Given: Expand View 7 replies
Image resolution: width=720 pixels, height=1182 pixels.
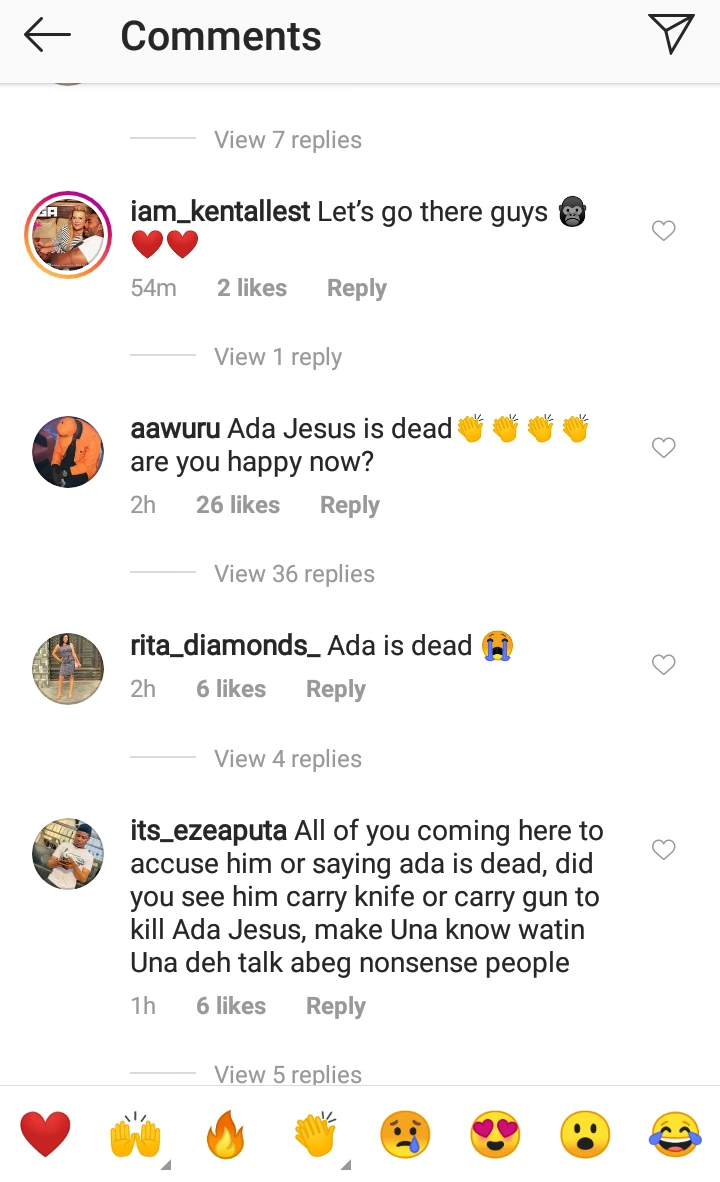Looking at the screenshot, I should 288,140.
